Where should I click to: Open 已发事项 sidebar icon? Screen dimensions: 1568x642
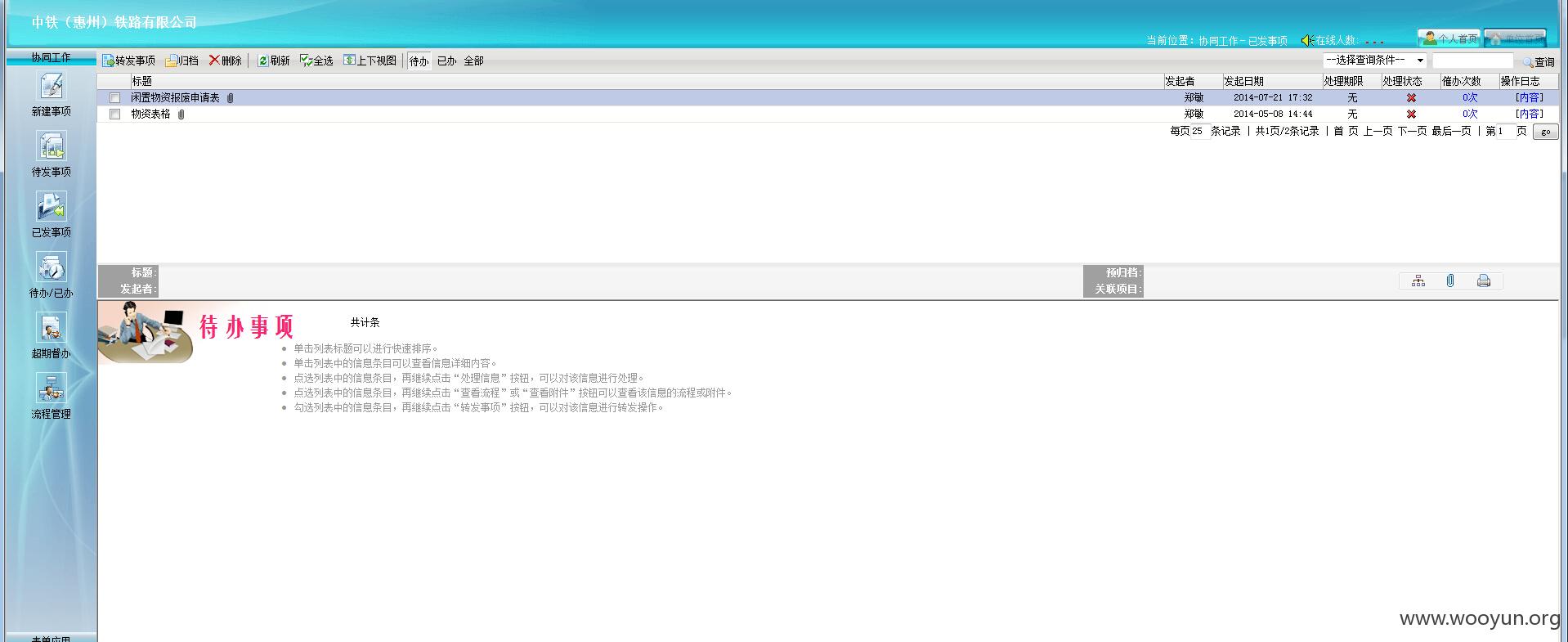click(x=51, y=208)
